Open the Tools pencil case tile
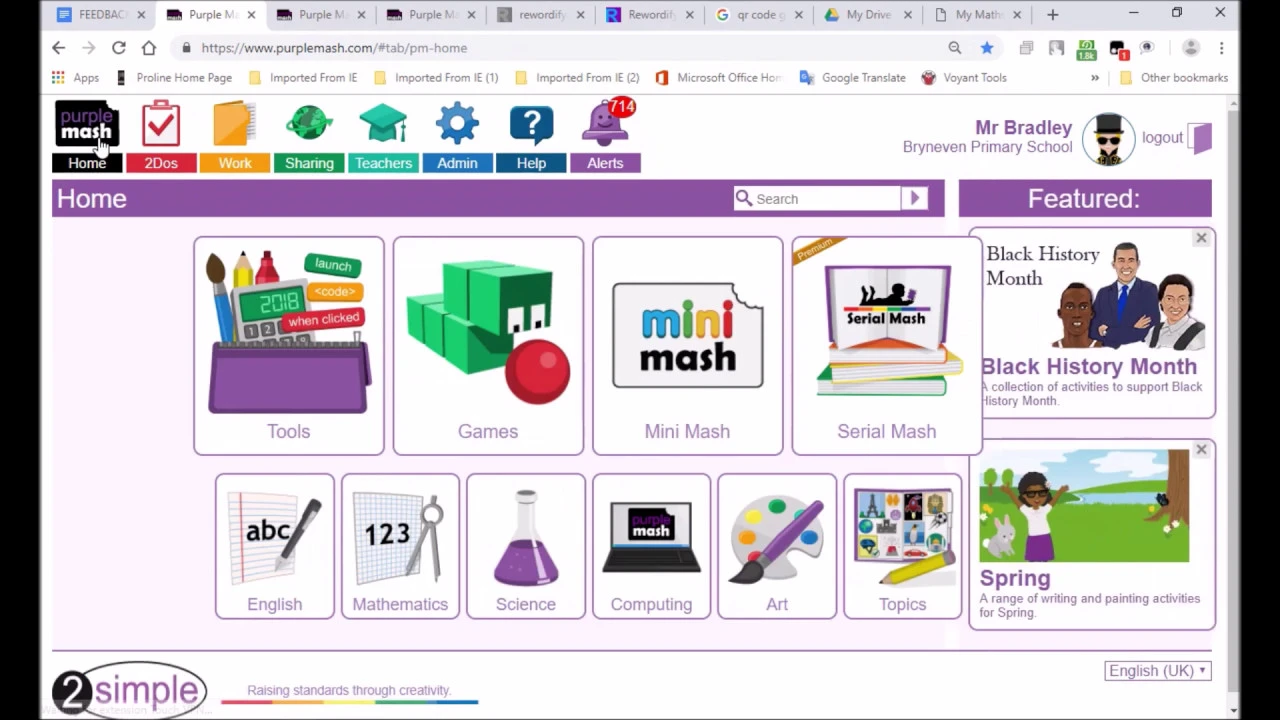 point(288,346)
